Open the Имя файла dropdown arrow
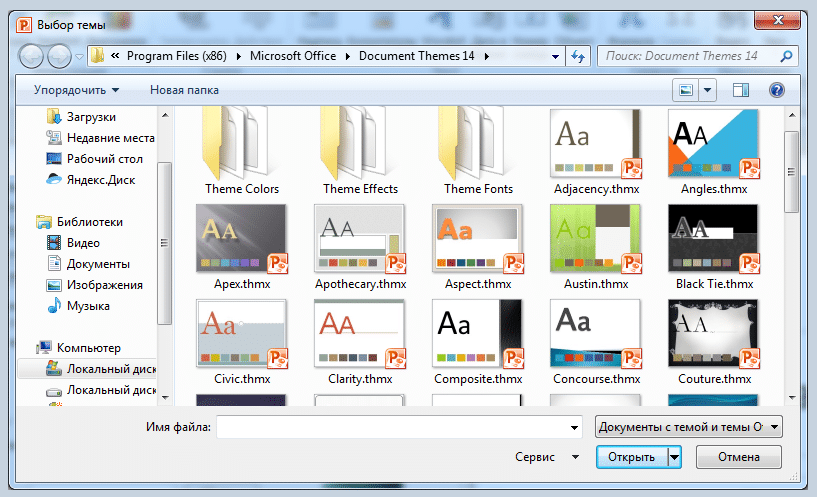Screen dimensions: 817x497 (574, 427)
